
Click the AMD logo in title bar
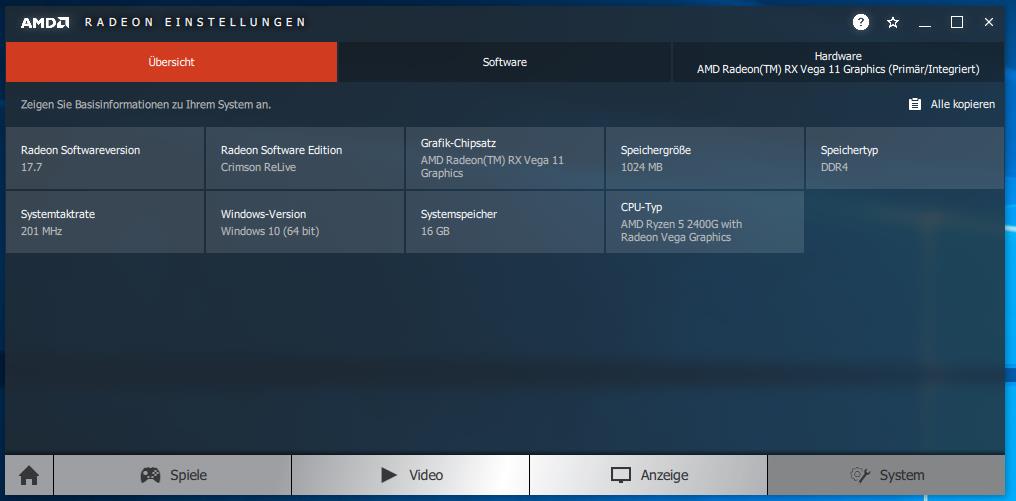pos(45,23)
